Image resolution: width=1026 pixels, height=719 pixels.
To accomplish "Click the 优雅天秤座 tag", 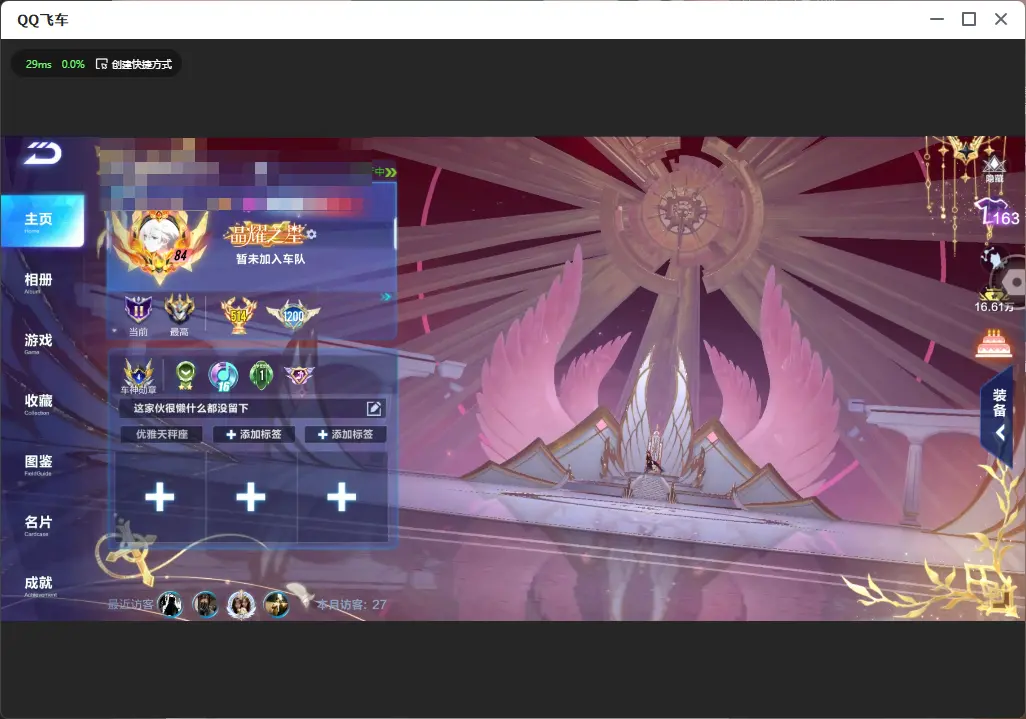I will pos(162,434).
